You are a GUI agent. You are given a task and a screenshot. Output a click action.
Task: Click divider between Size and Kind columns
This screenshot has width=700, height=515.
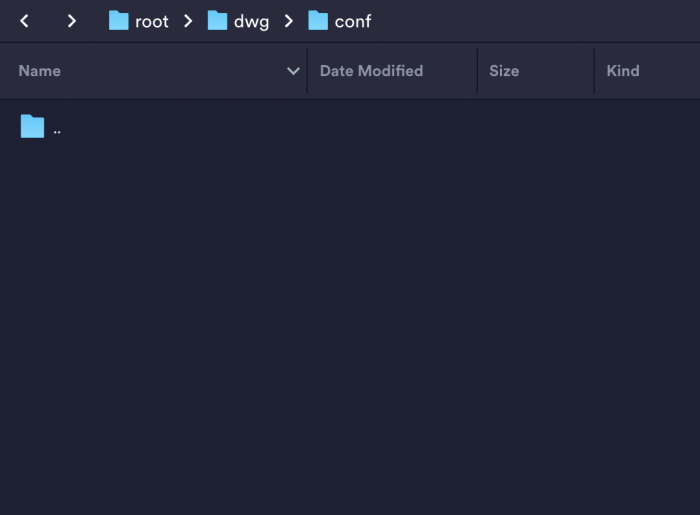point(594,71)
